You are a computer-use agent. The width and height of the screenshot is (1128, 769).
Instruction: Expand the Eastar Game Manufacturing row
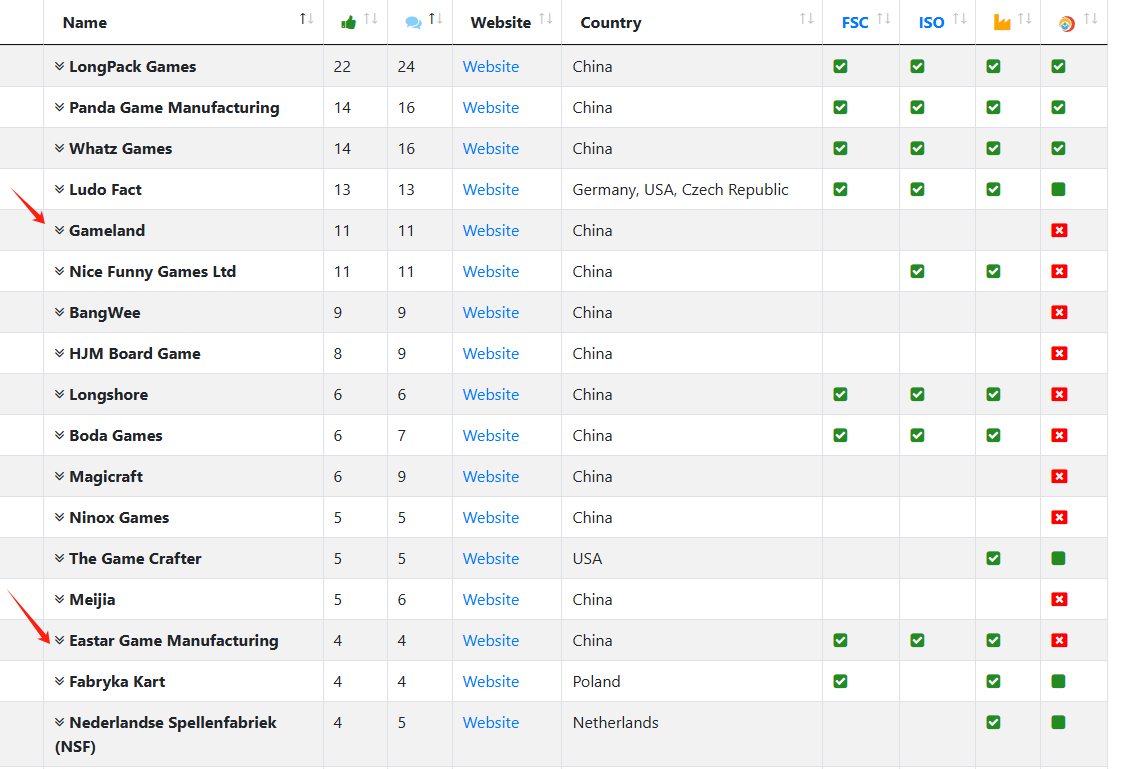pyautogui.click(x=60, y=640)
